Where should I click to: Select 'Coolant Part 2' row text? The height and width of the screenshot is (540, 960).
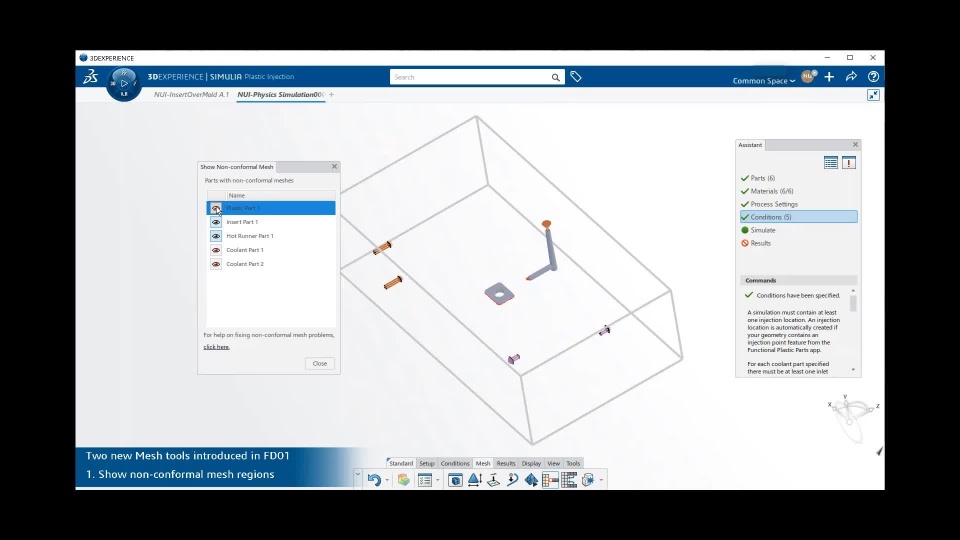(x=245, y=264)
